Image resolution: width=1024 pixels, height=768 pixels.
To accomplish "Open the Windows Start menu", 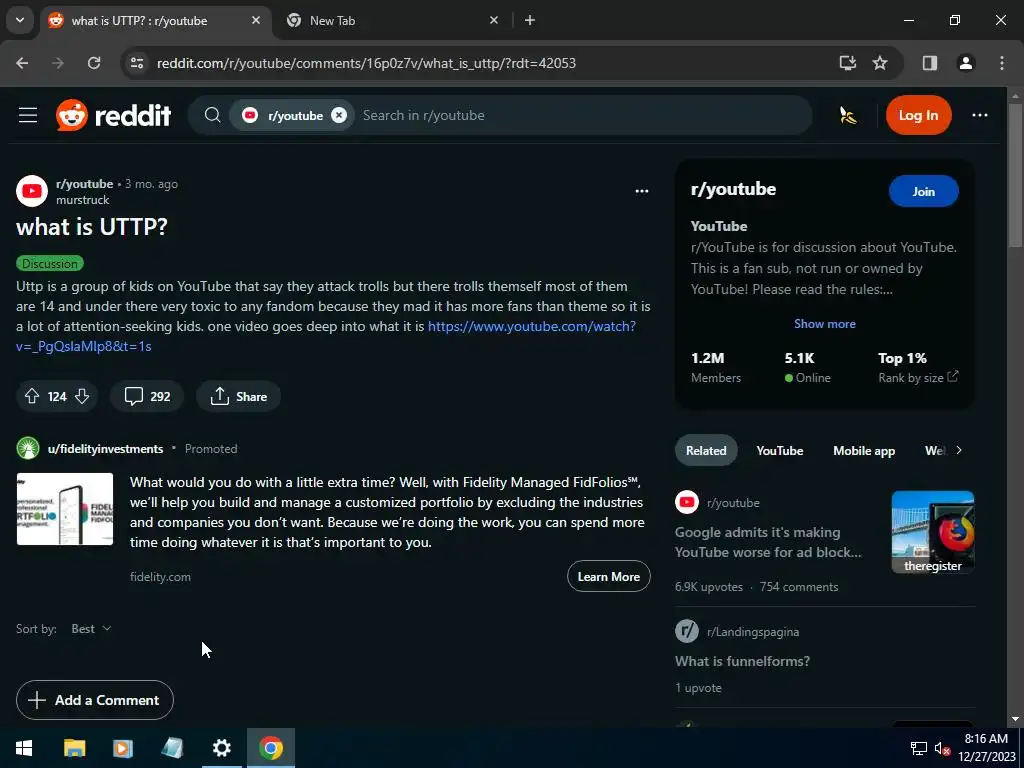I will click(24, 748).
